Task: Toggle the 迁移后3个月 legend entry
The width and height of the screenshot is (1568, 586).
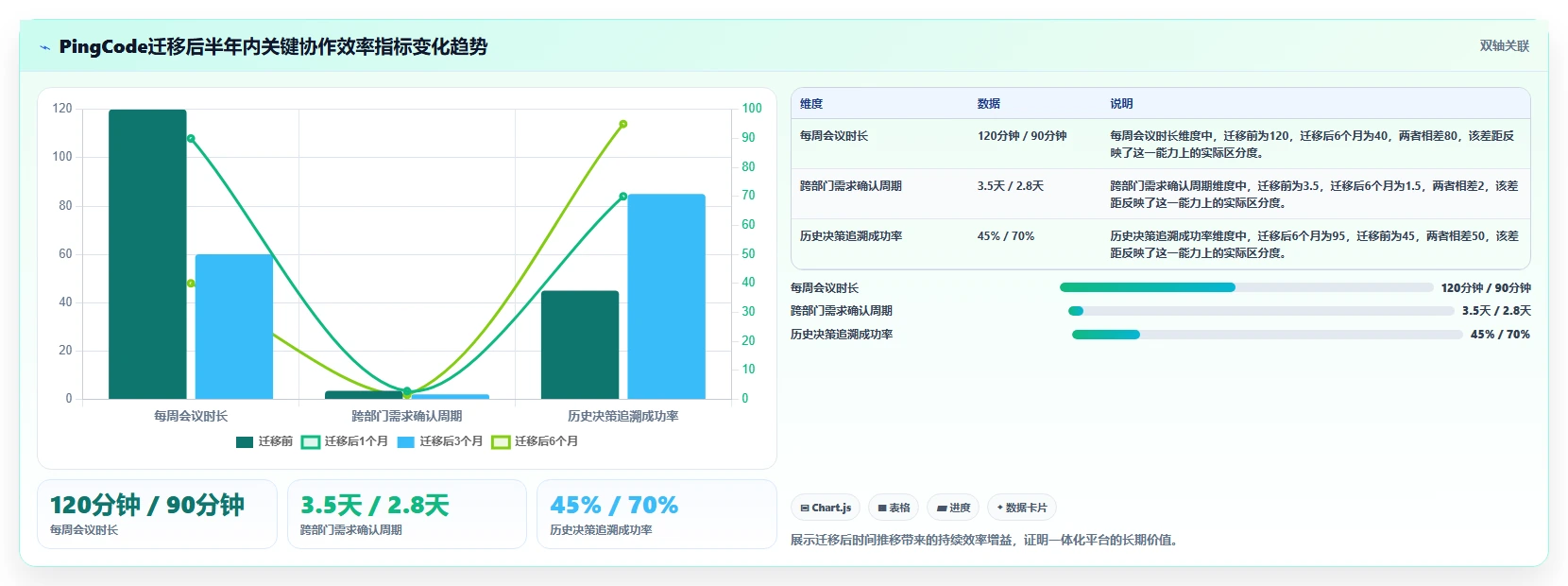Action: [439, 441]
